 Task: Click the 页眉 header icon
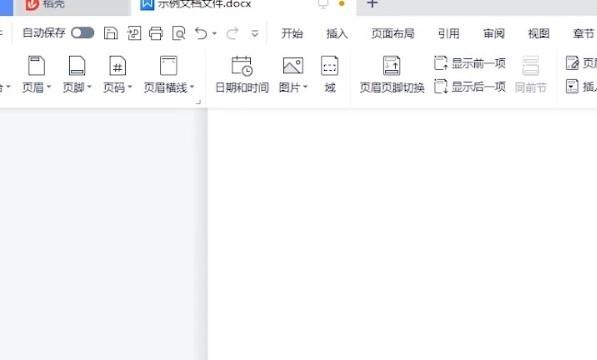click(37, 66)
